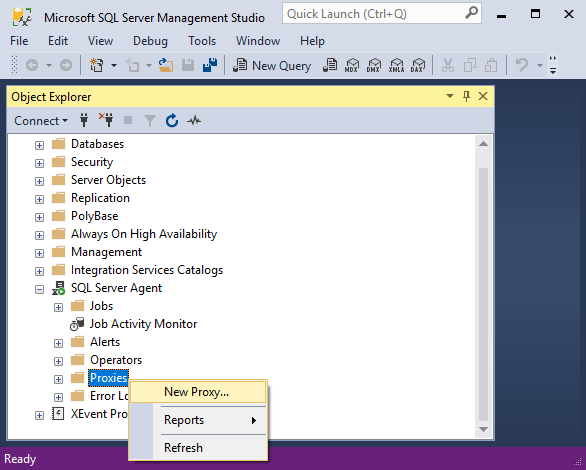
Task: Open the File menu
Action: pyautogui.click(x=19, y=41)
